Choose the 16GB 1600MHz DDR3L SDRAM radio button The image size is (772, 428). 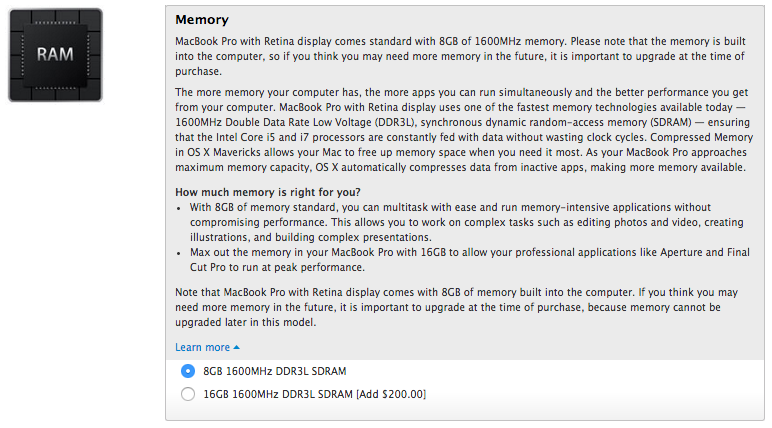pos(188,394)
